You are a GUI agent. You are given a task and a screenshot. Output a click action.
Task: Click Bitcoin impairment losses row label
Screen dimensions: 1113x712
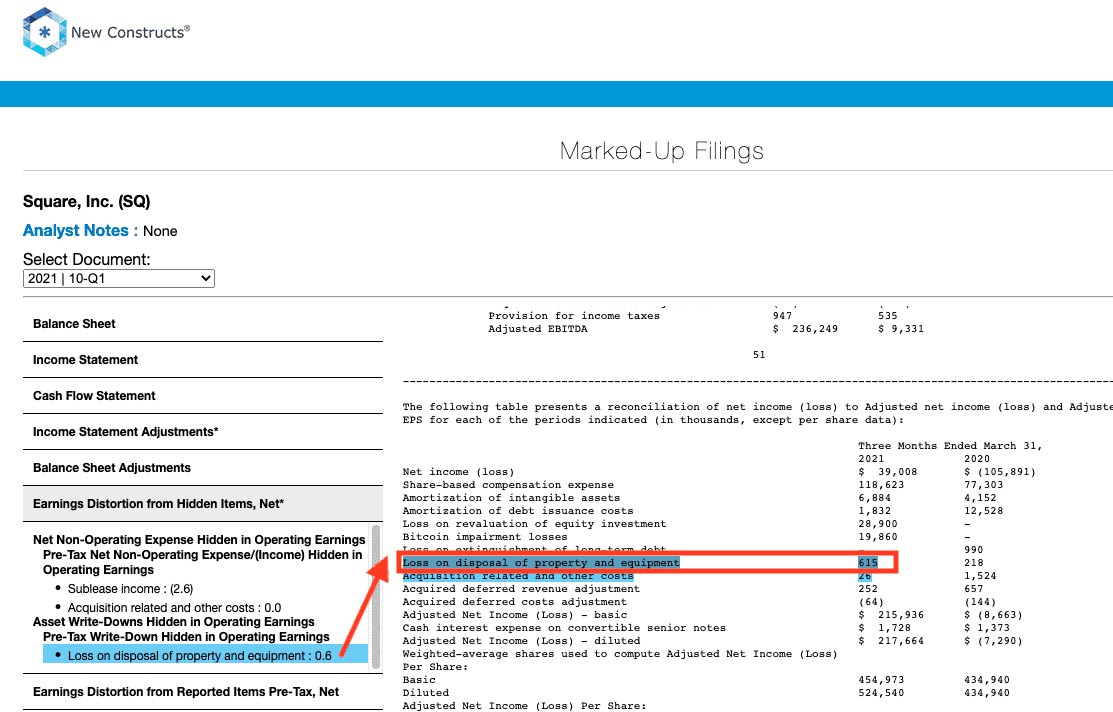(x=485, y=537)
